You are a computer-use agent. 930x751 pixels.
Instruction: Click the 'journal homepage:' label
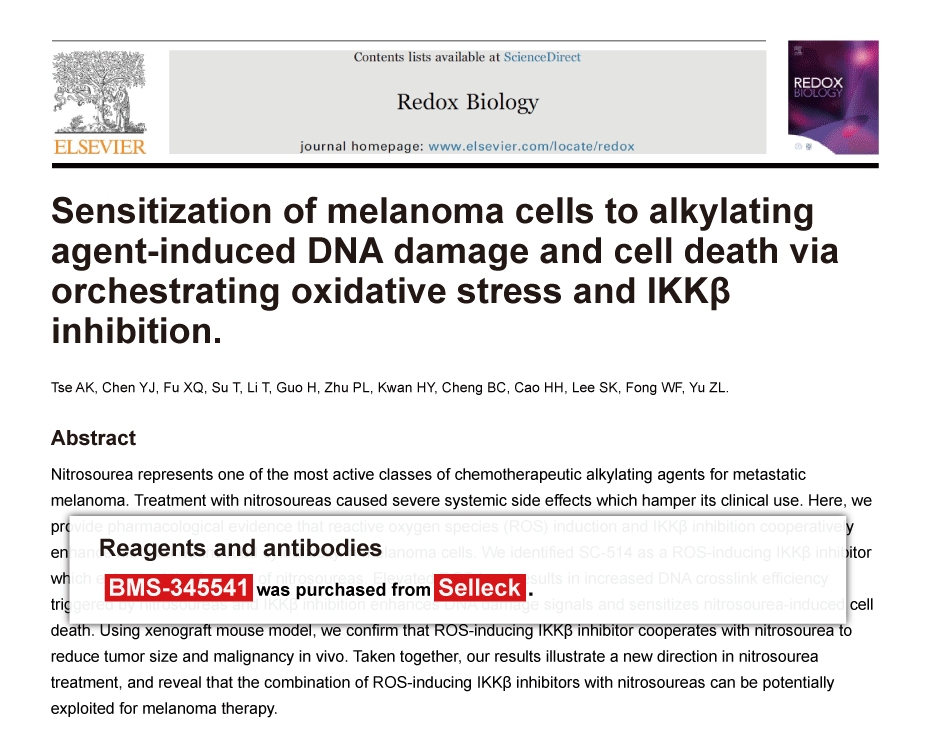pyautogui.click(x=360, y=146)
